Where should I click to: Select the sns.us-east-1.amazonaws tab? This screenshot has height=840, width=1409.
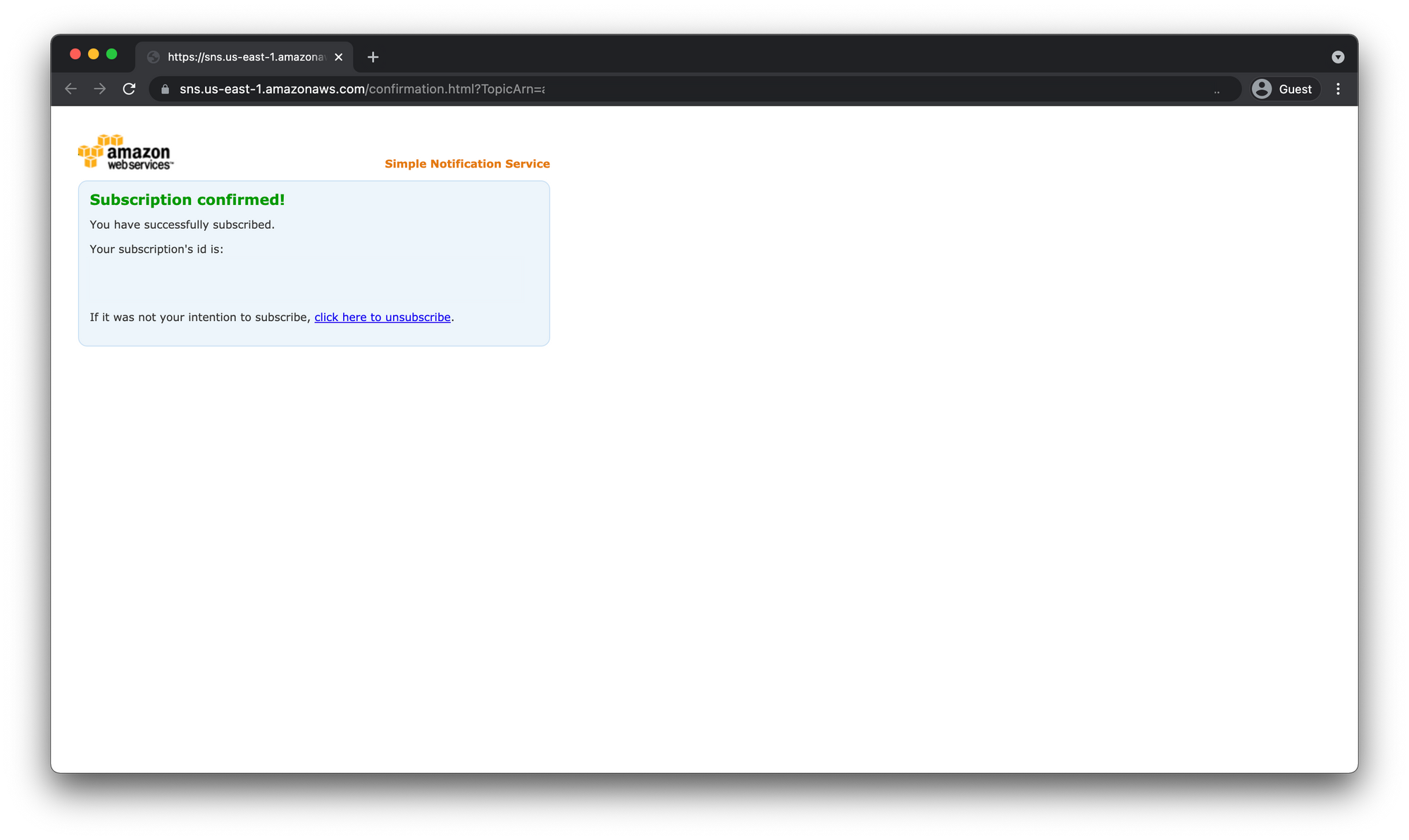coord(245,57)
